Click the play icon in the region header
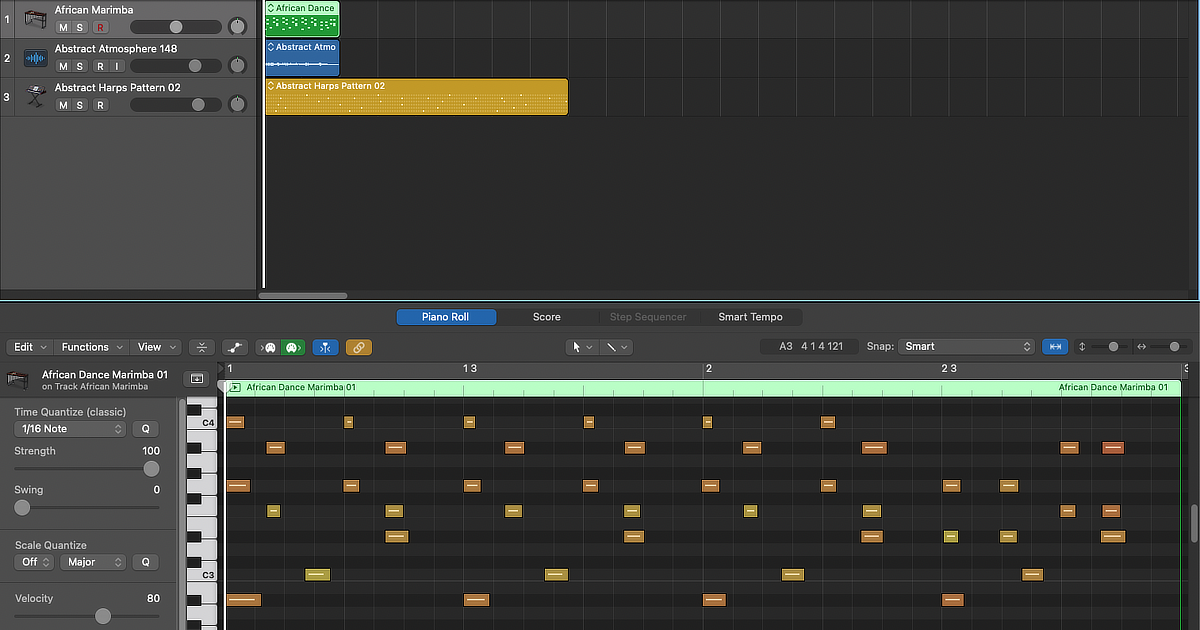This screenshot has width=1200, height=630. coord(234,387)
